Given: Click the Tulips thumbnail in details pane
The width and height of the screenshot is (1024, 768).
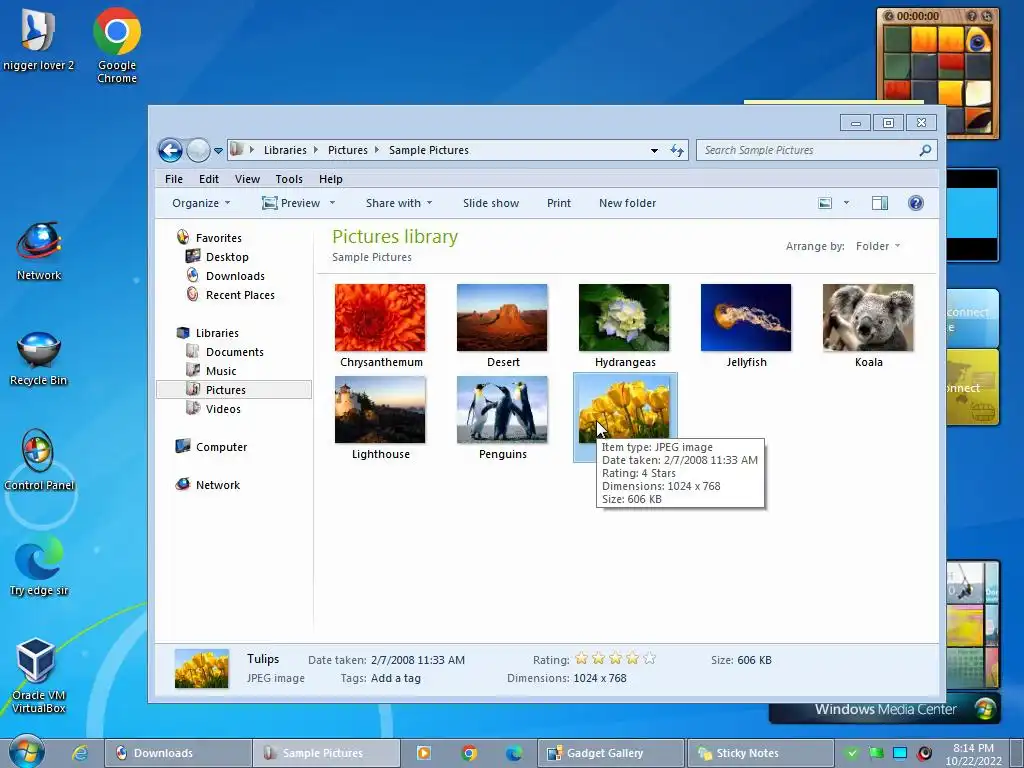Looking at the screenshot, I should pos(202,669).
